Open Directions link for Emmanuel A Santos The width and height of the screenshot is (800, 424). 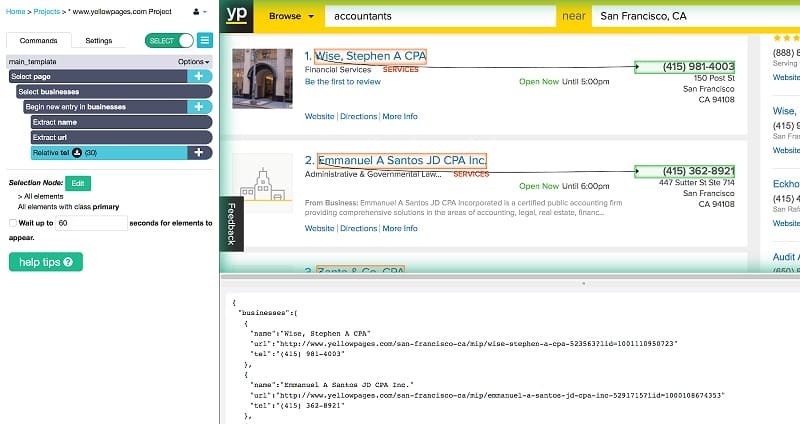[x=359, y=229]
